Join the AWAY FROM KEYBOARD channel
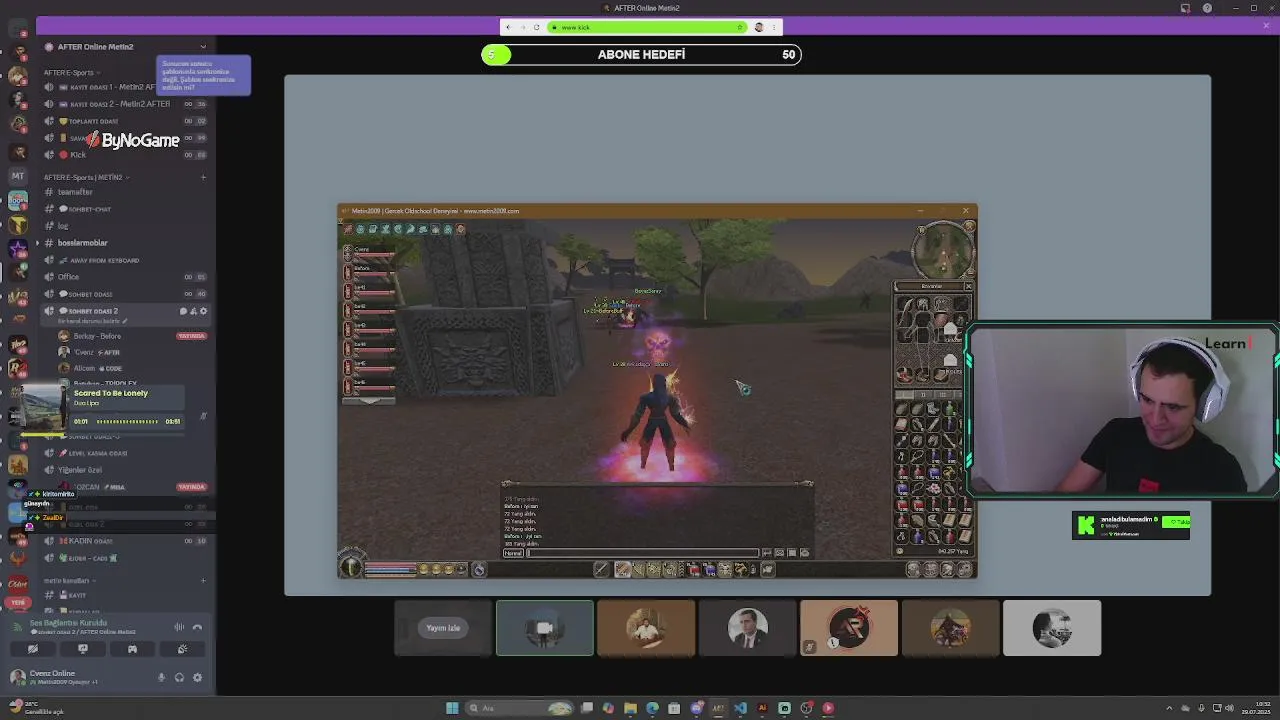 point(125,260)
